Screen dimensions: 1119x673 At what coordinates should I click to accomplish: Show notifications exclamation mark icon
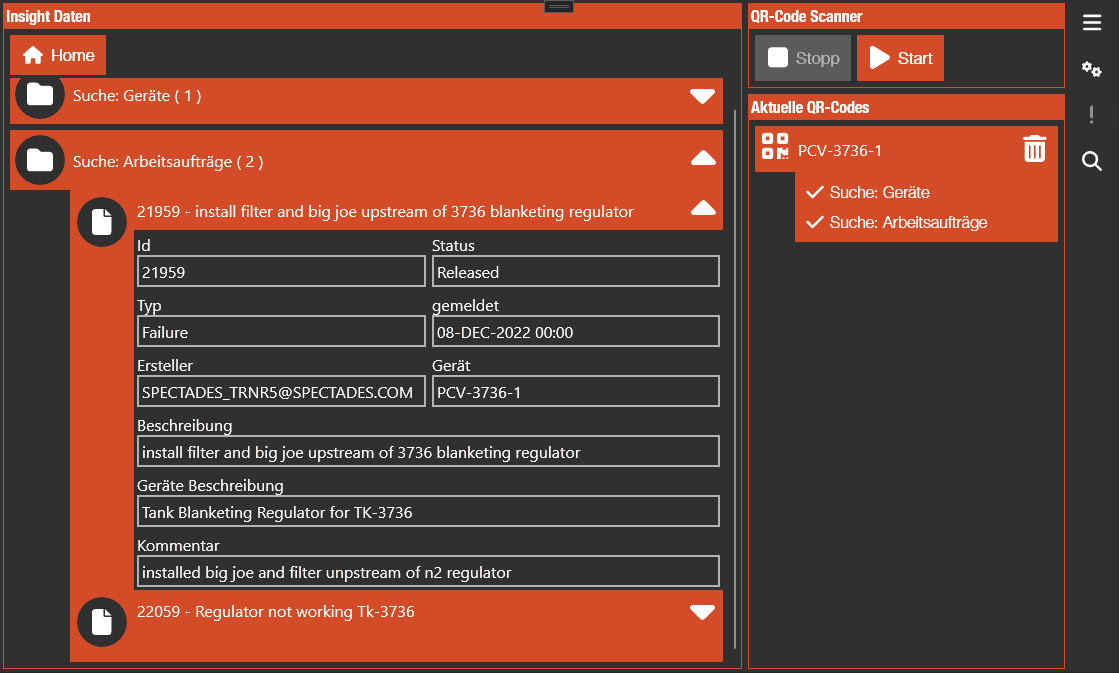[1091, 114]
